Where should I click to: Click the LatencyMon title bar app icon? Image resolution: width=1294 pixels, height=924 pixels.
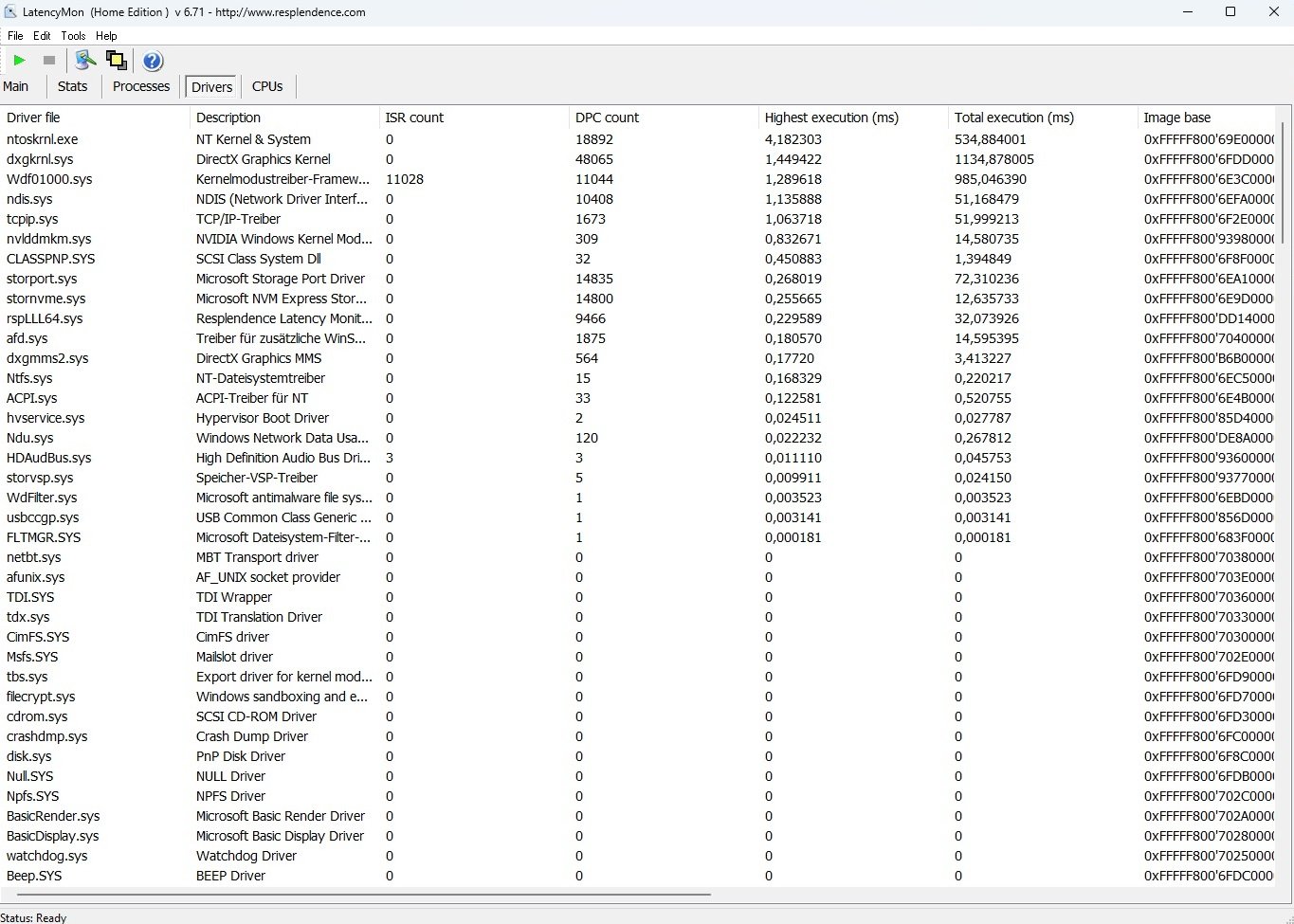10,12
